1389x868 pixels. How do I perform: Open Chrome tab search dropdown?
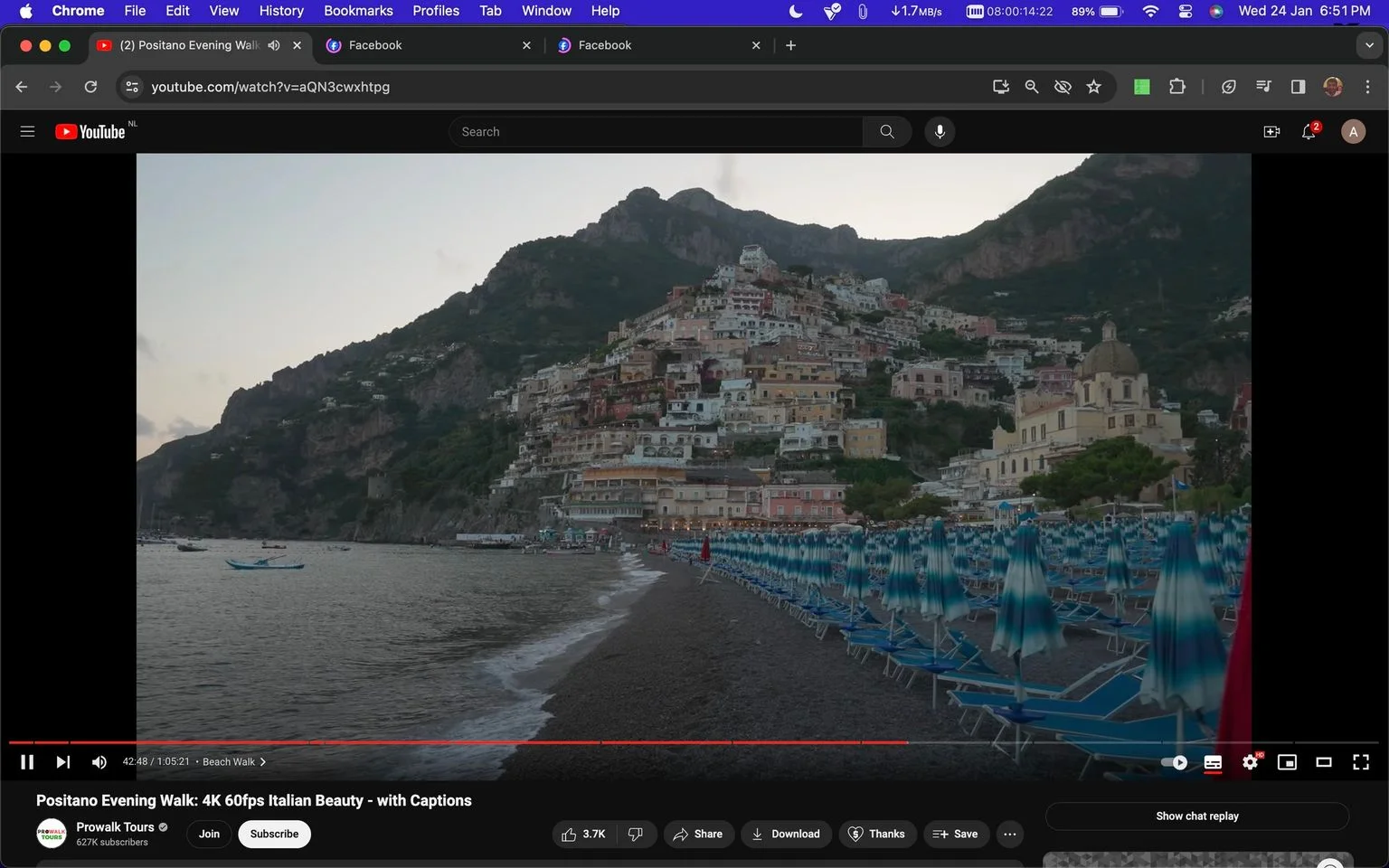click(1369, 45)
